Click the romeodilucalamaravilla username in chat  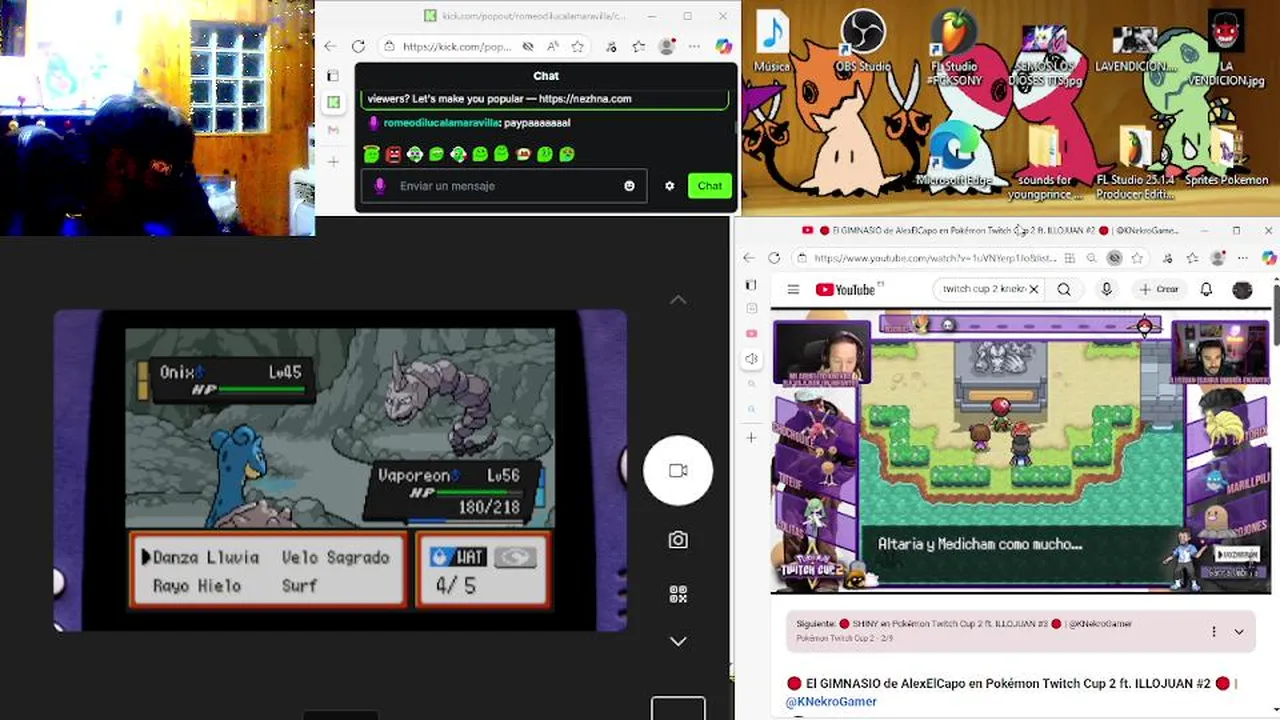(441, 123)
